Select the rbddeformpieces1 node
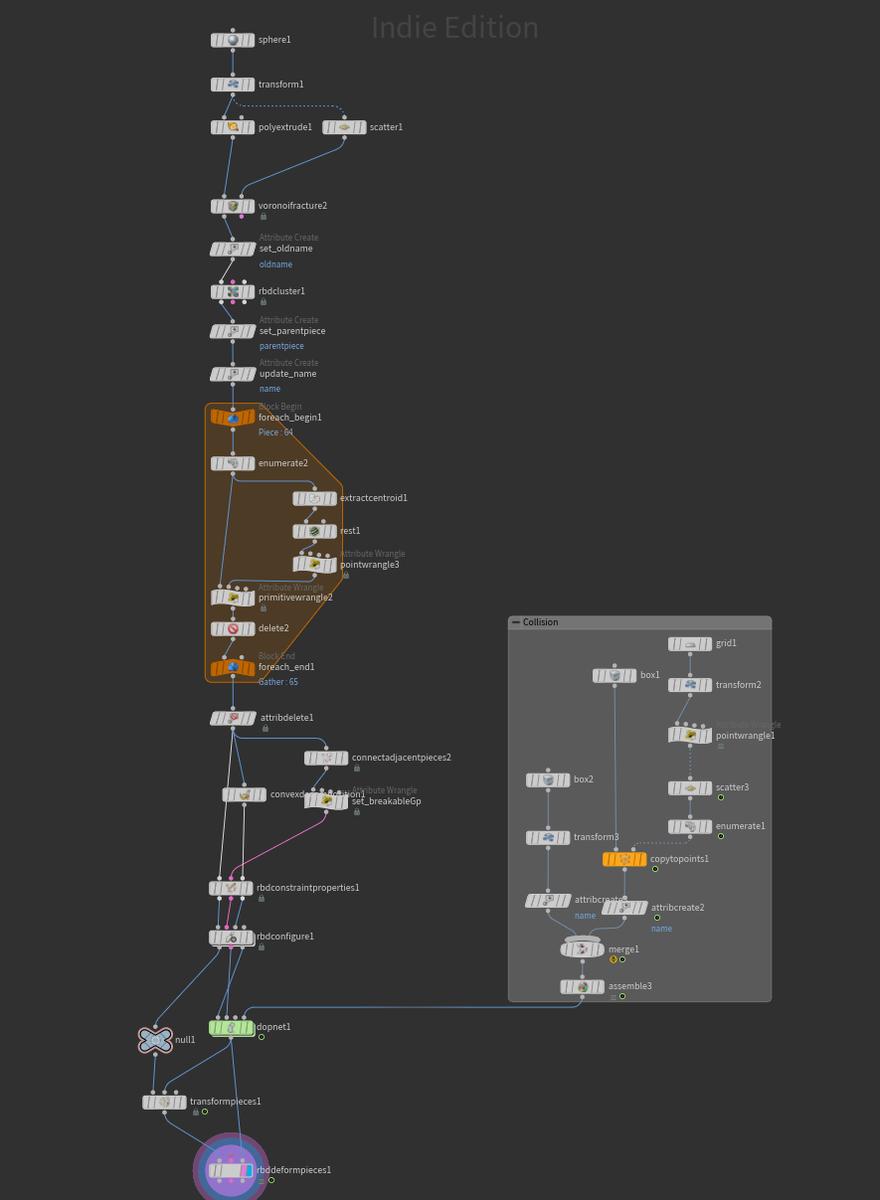 231,1170
